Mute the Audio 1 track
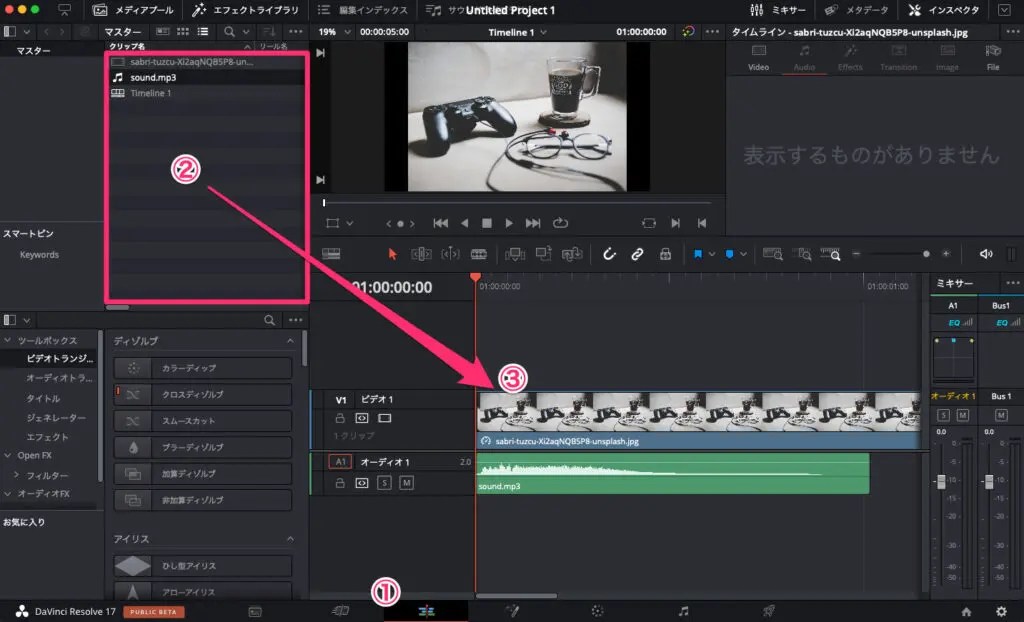The width and height of the screenshot is (1024, 622). [407, 482]
